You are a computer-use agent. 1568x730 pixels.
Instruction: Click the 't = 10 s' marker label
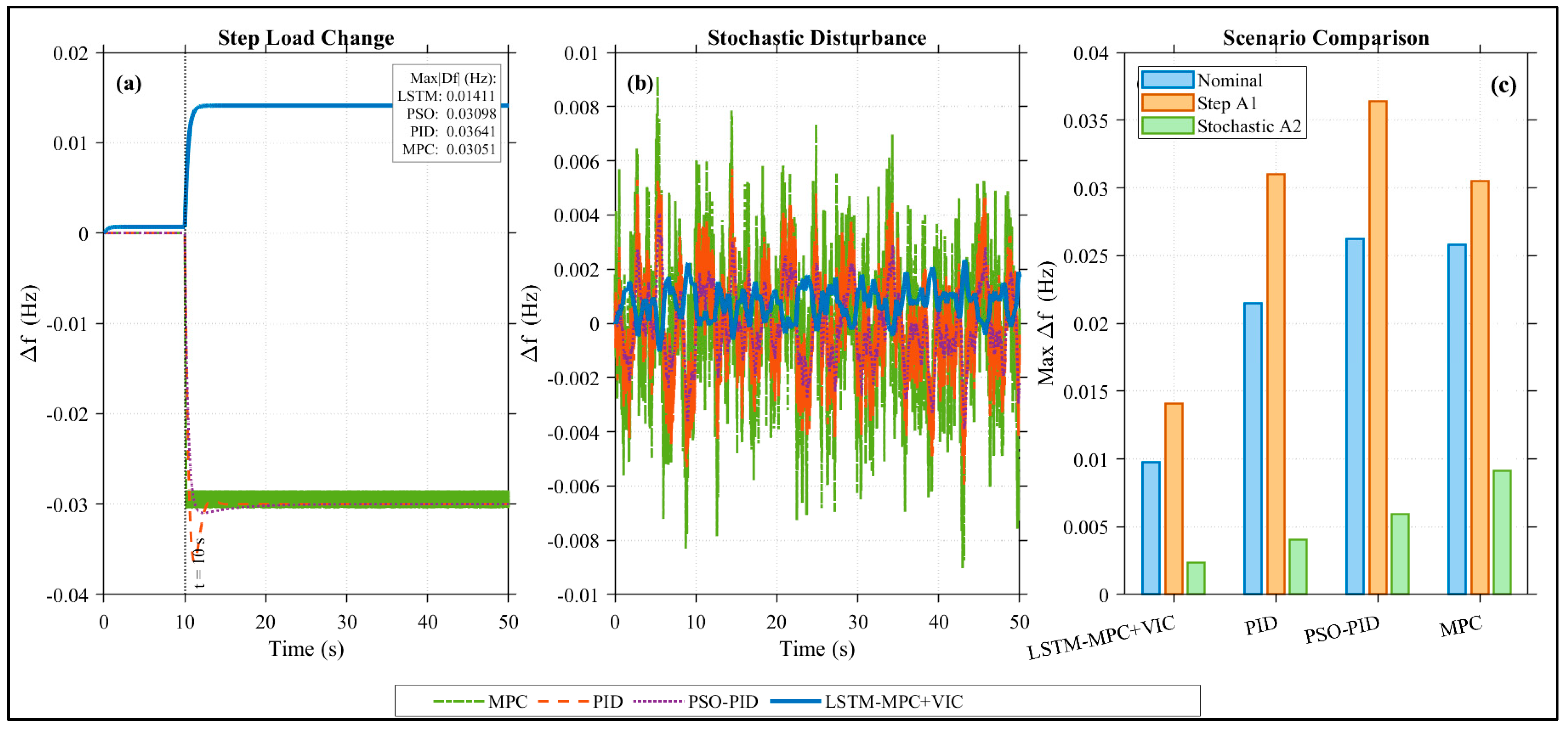(x=199, y=563)
